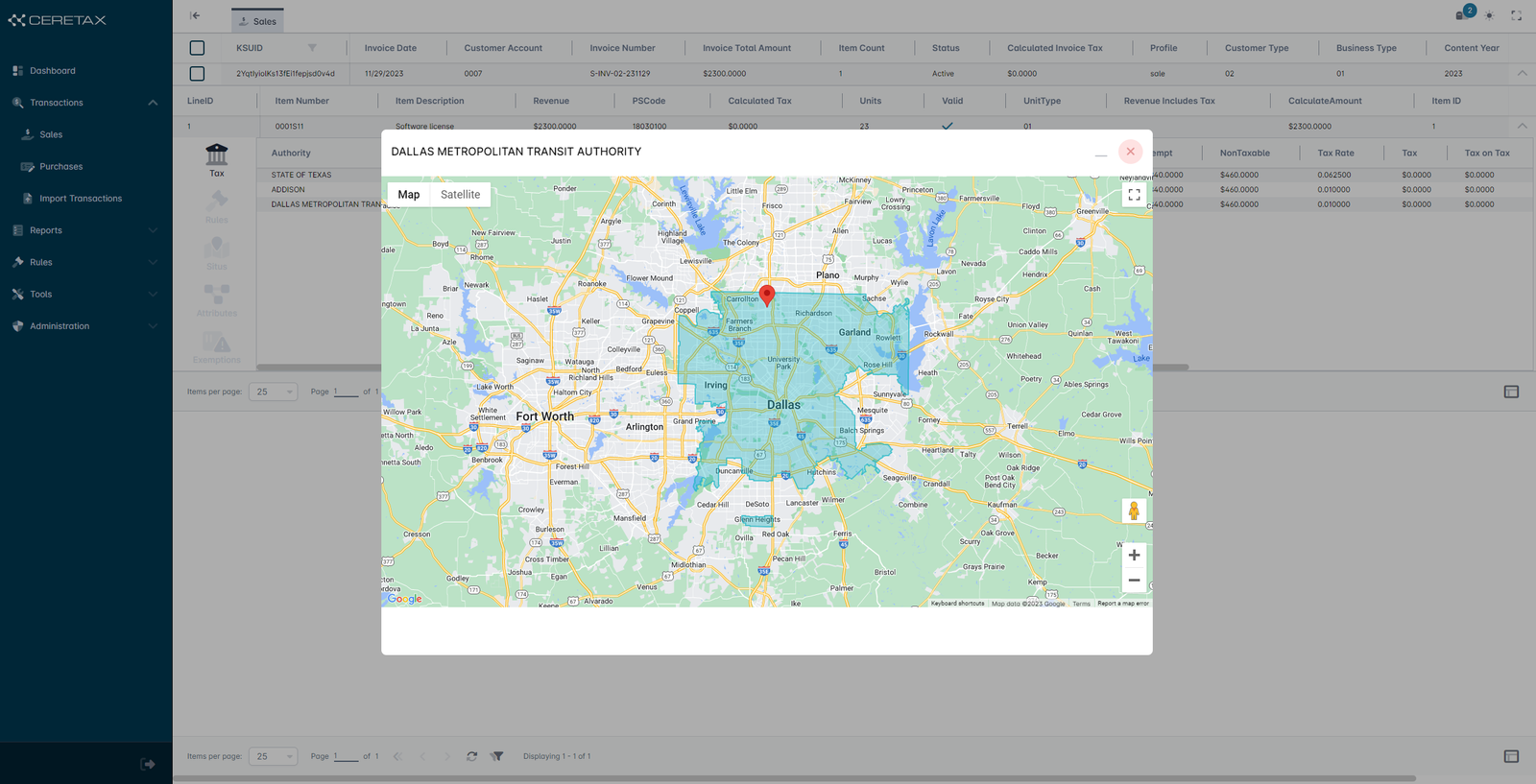Select the Attributes detail icon

[217, 300]
